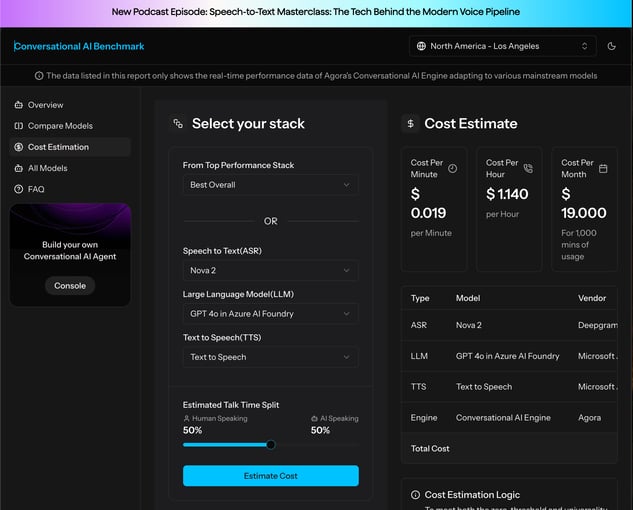Click the talk time split slider handle
Image resolution: width=633 pixels, height=510 pixels.
click(271, 445)
